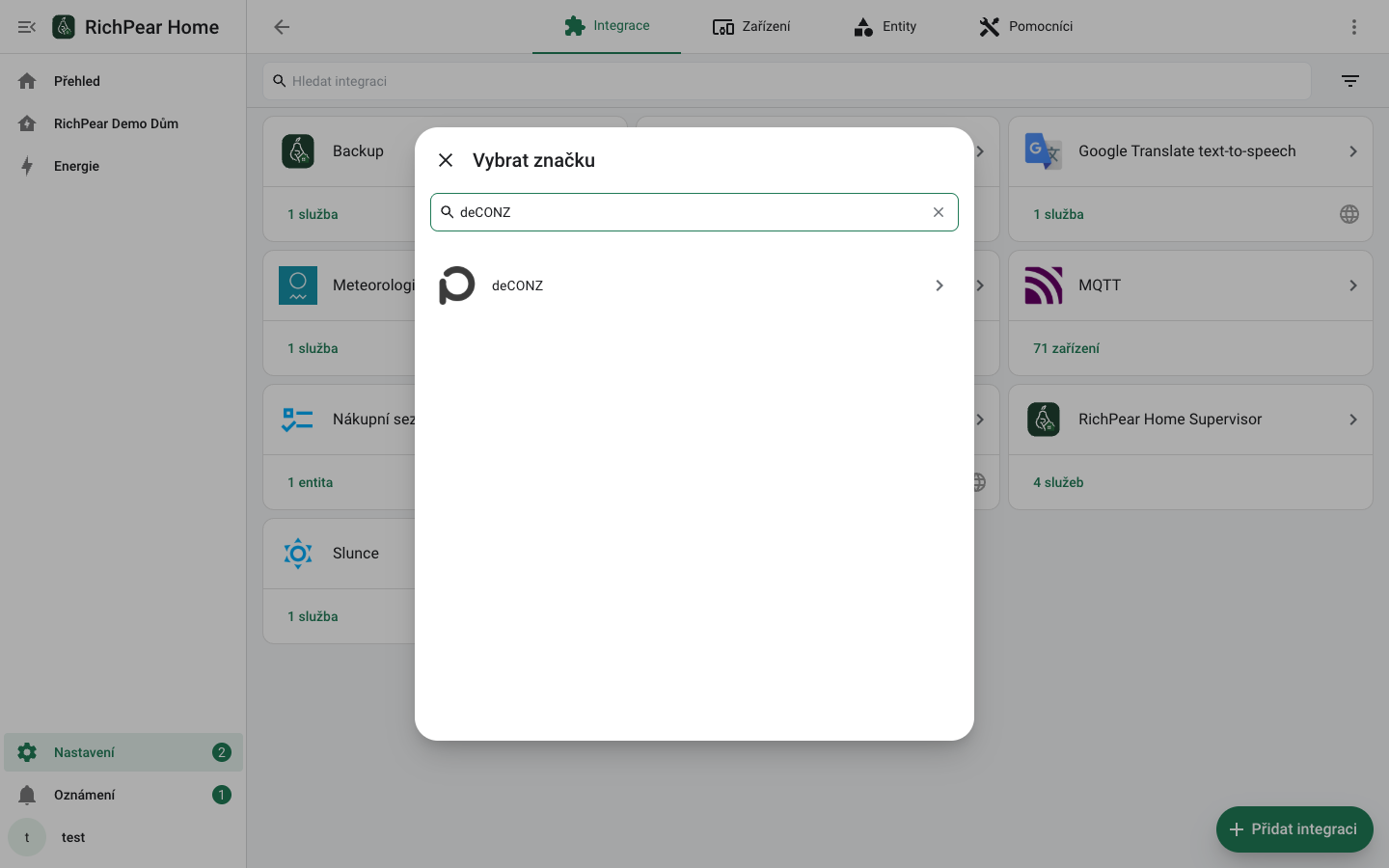This screenshot has height=868, width=1389.
Task: Click 1 služba link under Meteorologi
Action: pos(313,348)
